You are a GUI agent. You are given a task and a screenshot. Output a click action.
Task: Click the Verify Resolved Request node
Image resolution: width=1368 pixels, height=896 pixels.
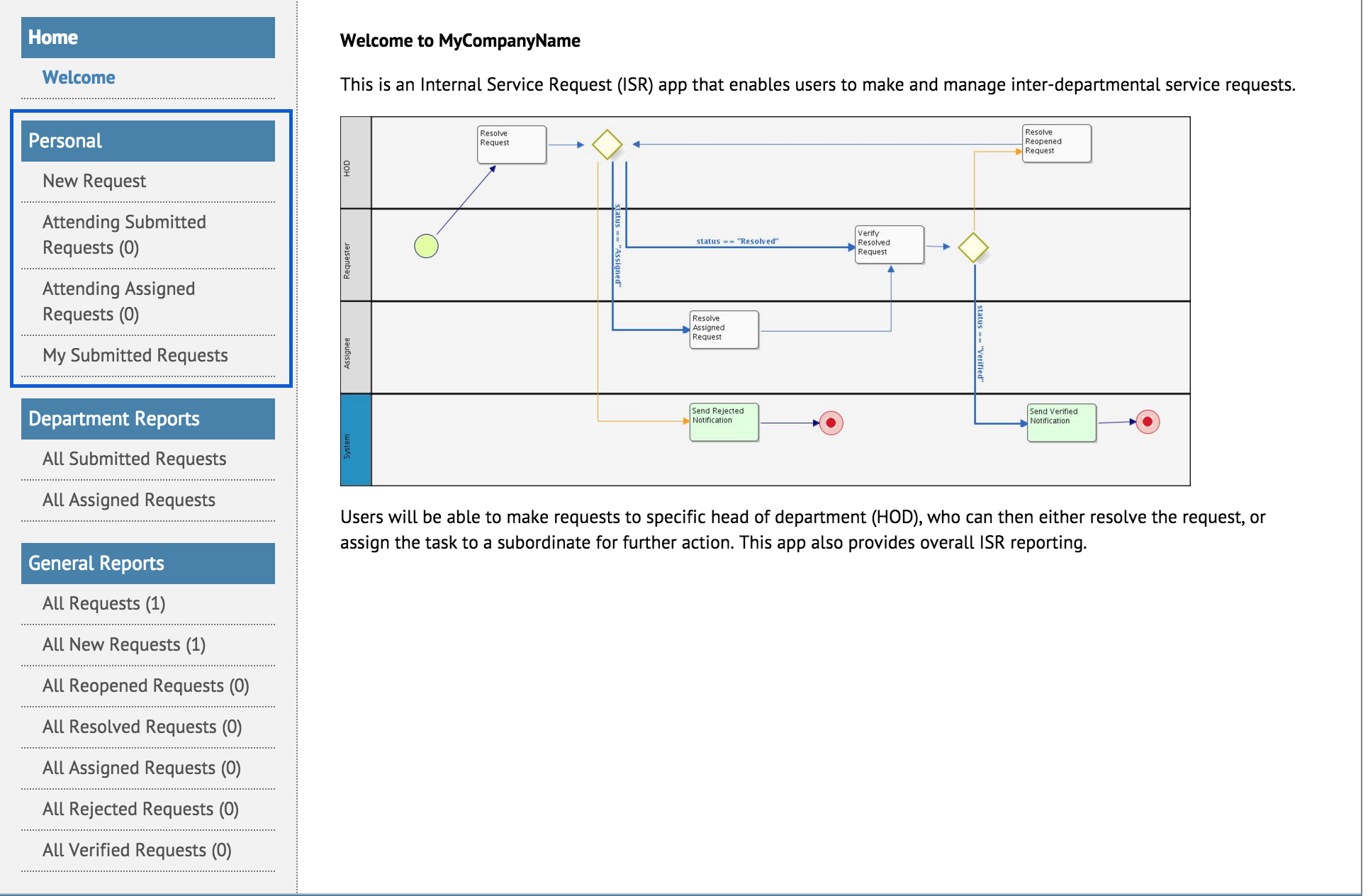(889, 245)
